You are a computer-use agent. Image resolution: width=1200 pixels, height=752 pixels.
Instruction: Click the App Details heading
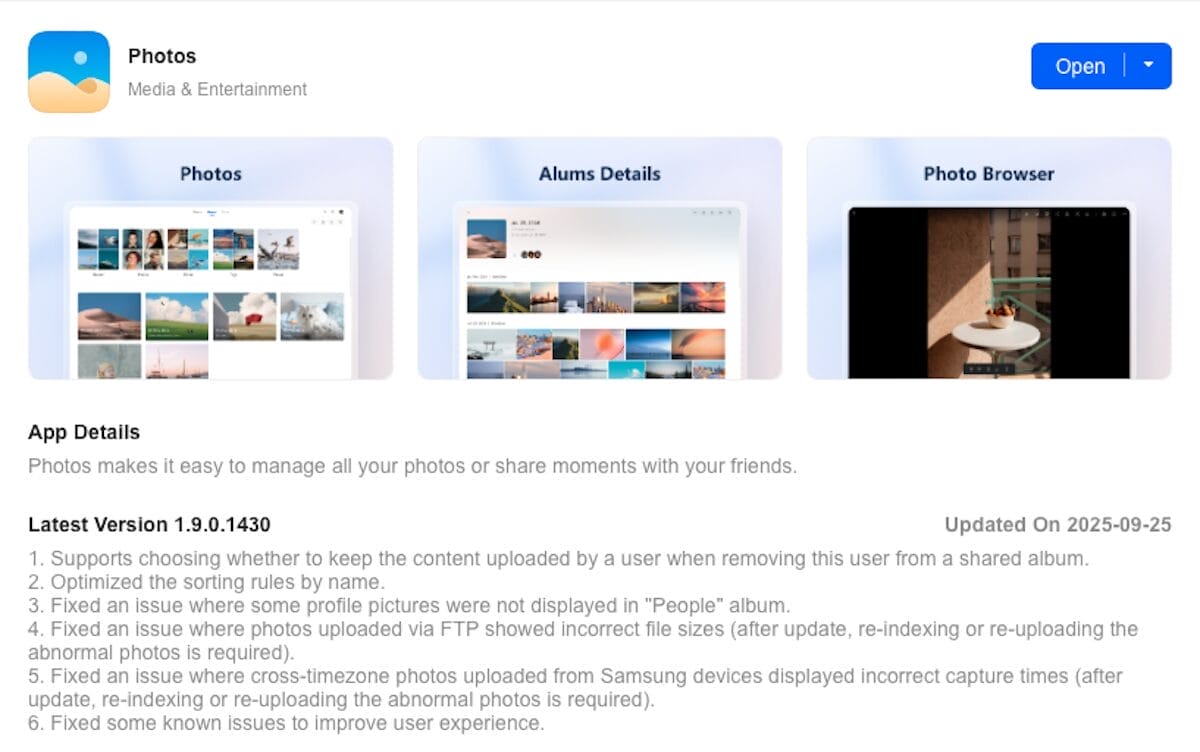tap(84, 433)
